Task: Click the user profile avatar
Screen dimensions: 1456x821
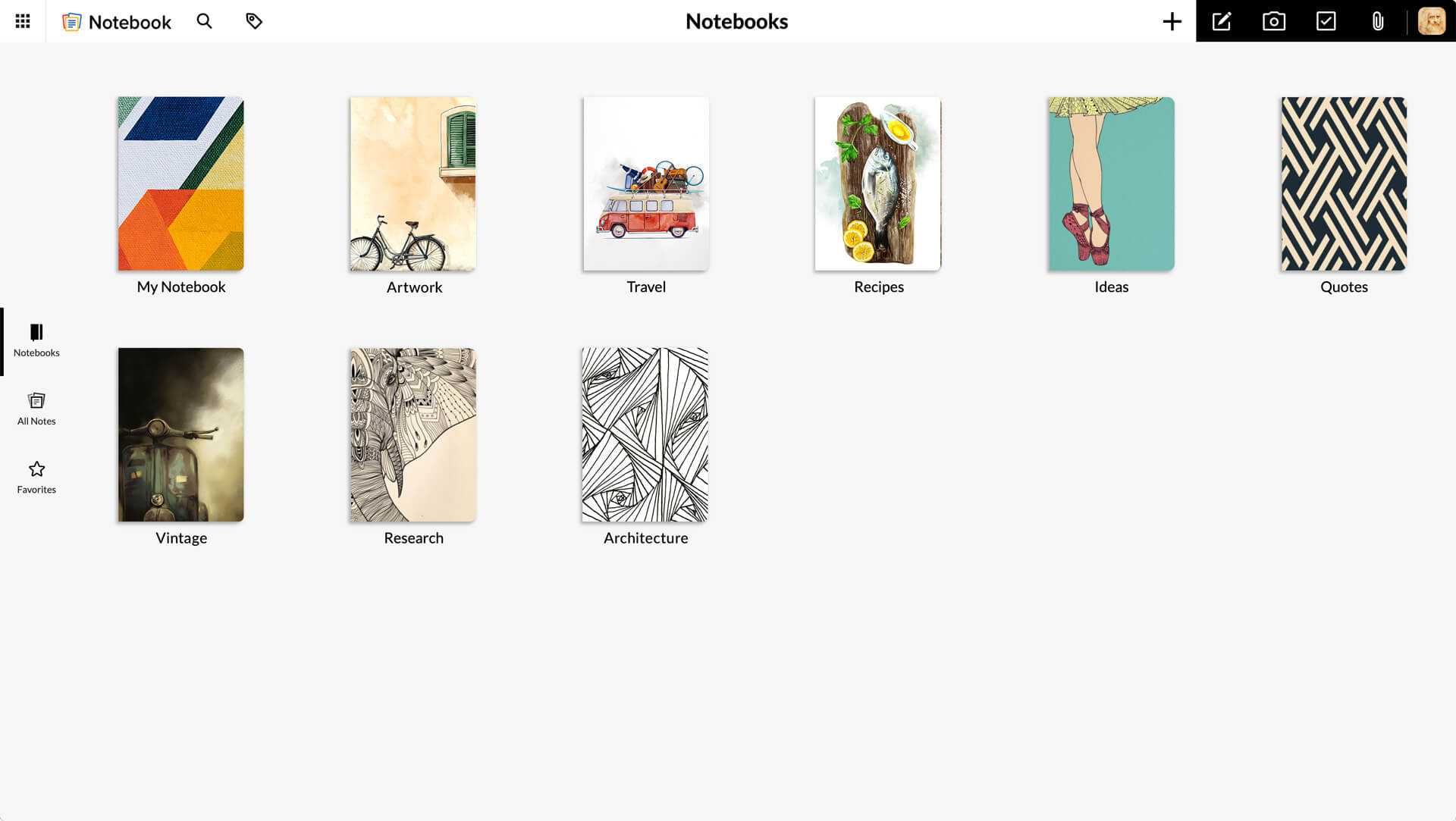Action: [1430, 20]
